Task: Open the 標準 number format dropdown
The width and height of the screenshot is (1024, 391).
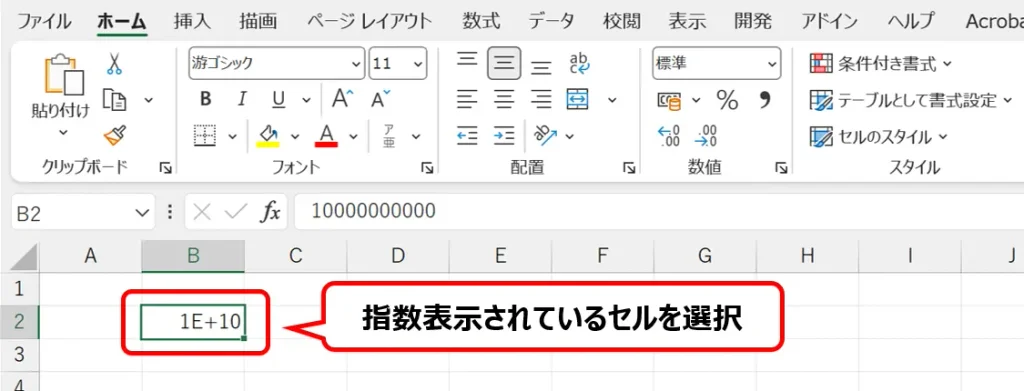Action: pos(773,64)
